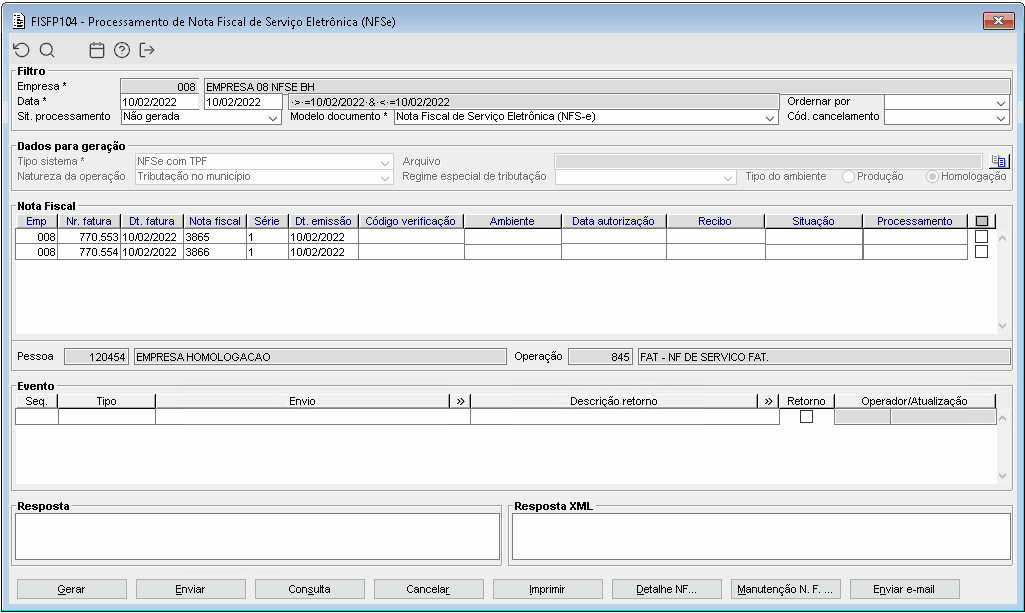Click the Série column header
The height and width of the screenshot is (613, 1025).
267,221
